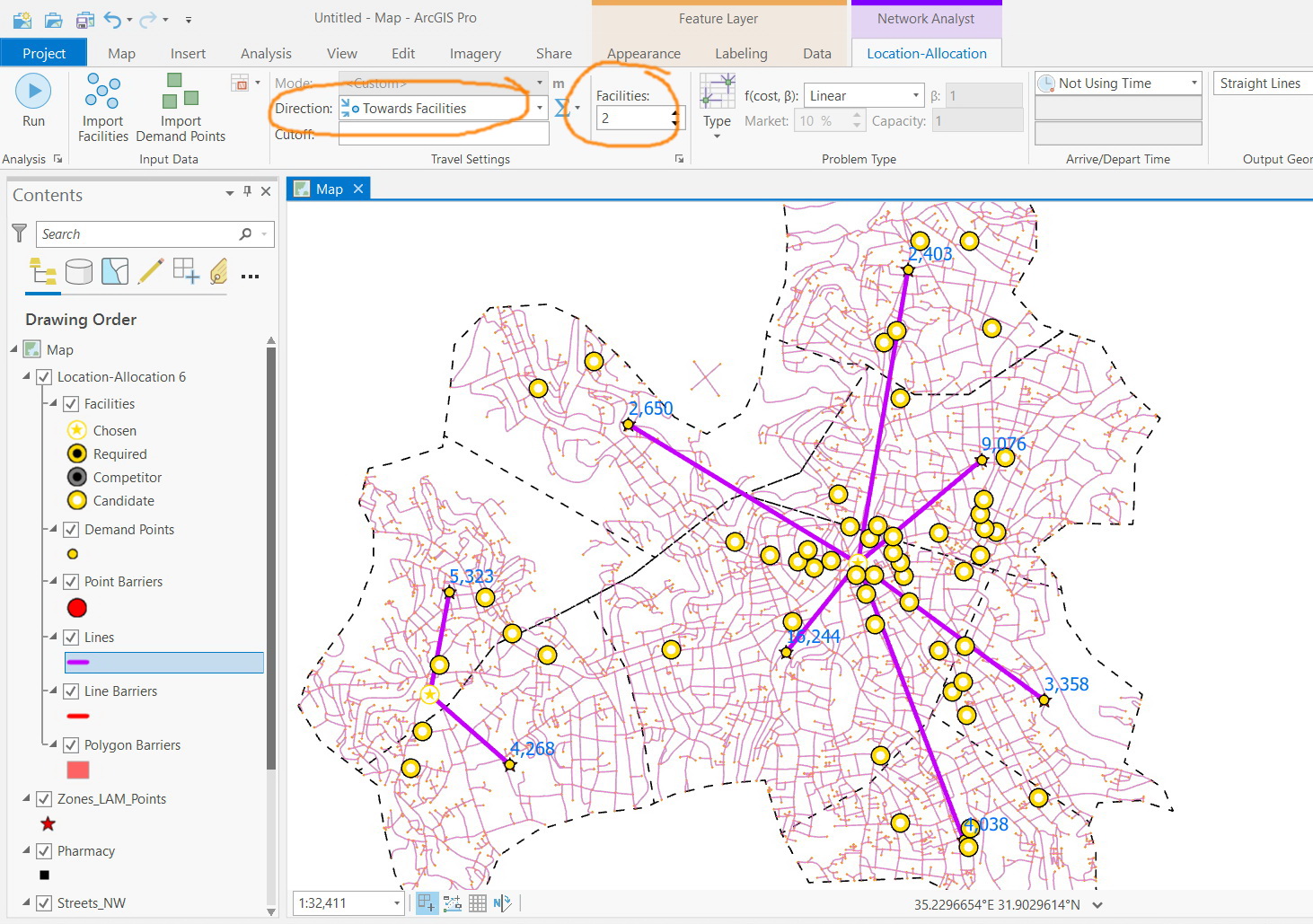The width and height of the screenshot is (1313, 924).
Task: Uncheck the Facilities sublayer
Action: 71,404
